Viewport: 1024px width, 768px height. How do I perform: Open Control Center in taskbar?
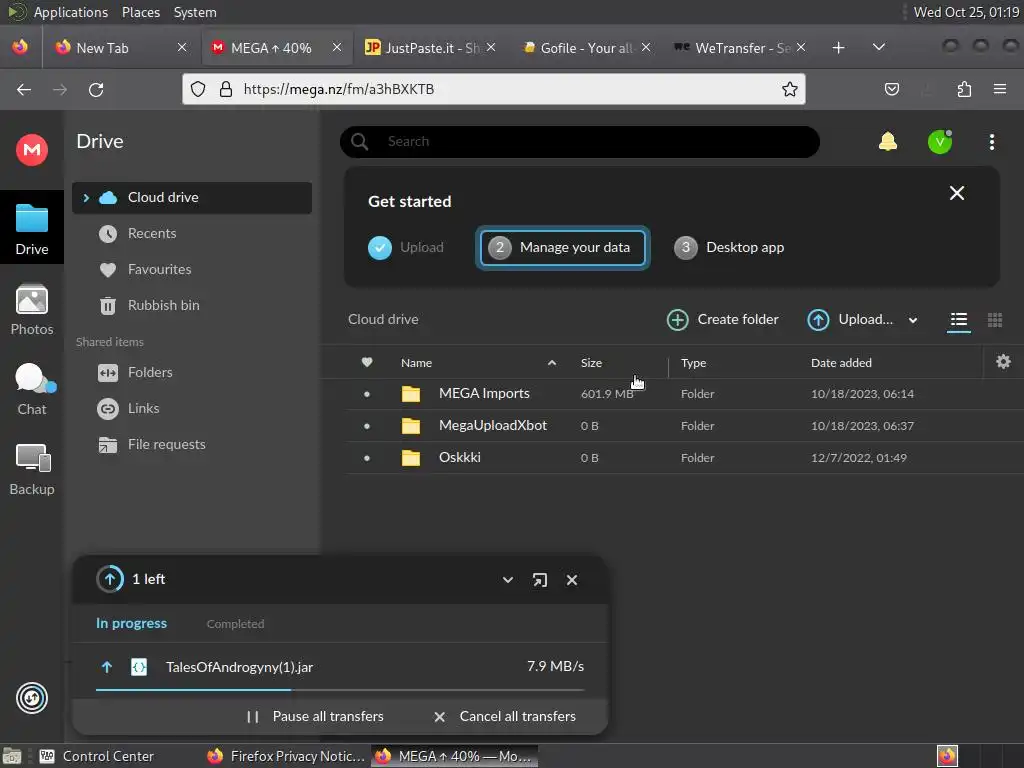tap(98, 756)
